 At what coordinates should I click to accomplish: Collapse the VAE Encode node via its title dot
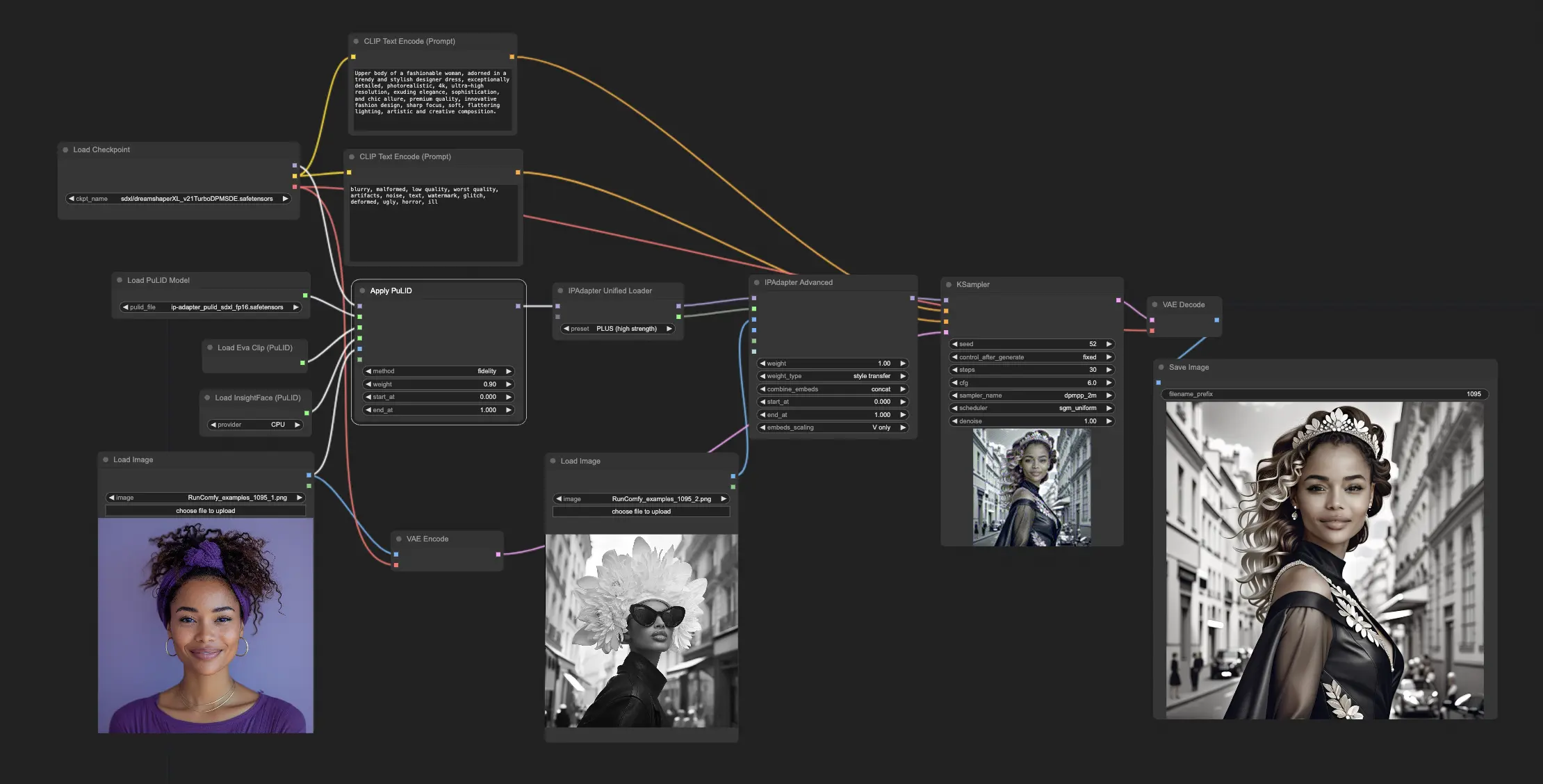399,539
